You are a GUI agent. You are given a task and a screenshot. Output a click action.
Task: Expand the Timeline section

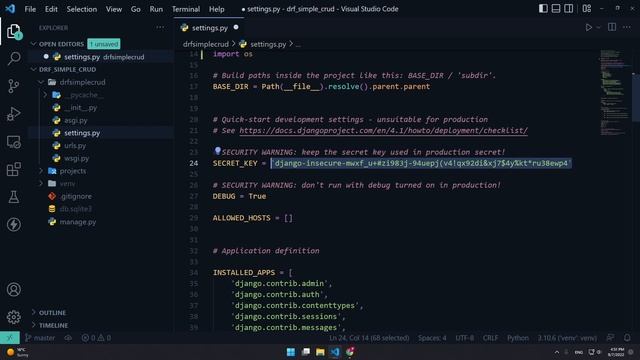point(53,325)
